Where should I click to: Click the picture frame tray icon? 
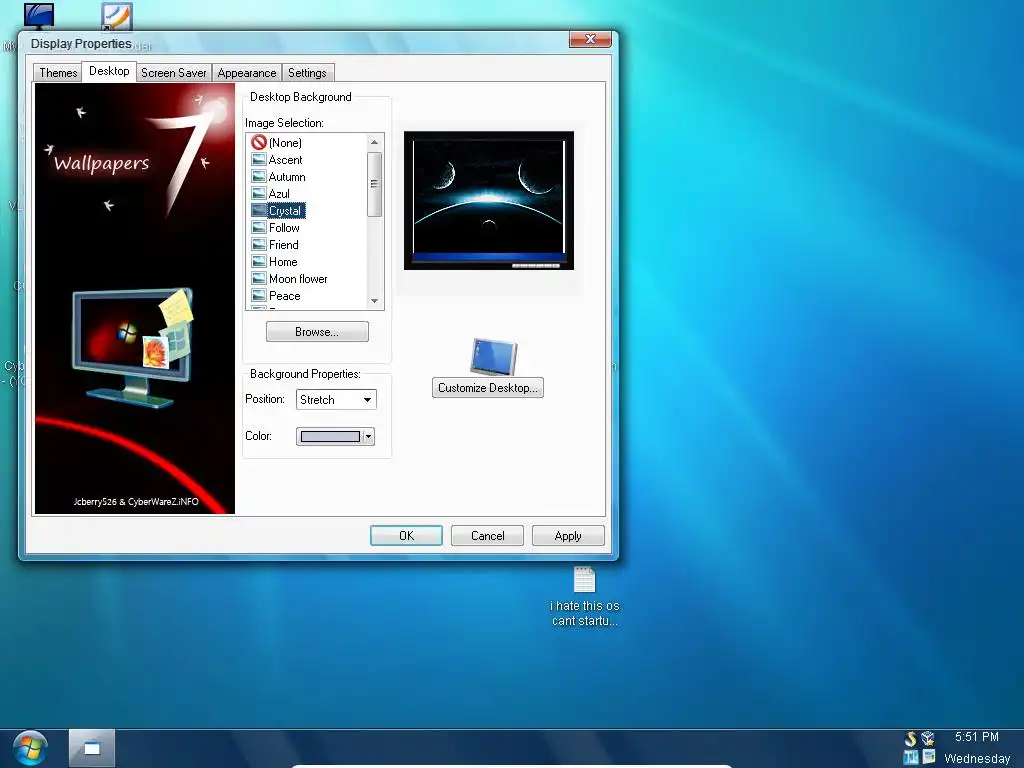point(929,758)
